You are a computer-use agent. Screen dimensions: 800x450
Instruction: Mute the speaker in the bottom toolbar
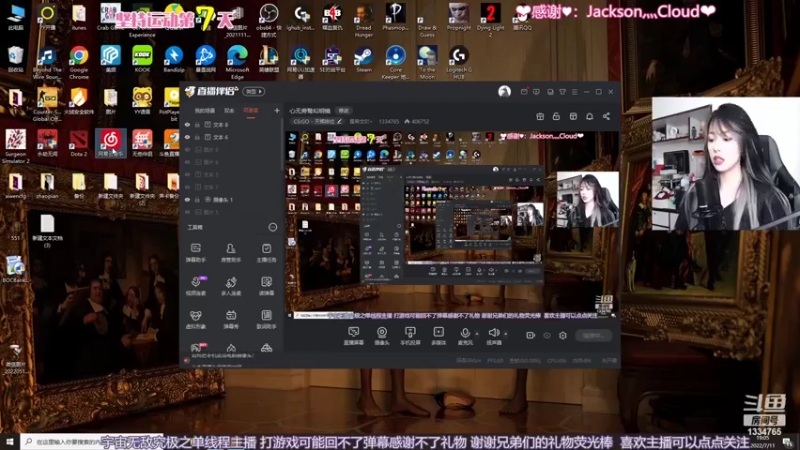click(x=493, y=336)
